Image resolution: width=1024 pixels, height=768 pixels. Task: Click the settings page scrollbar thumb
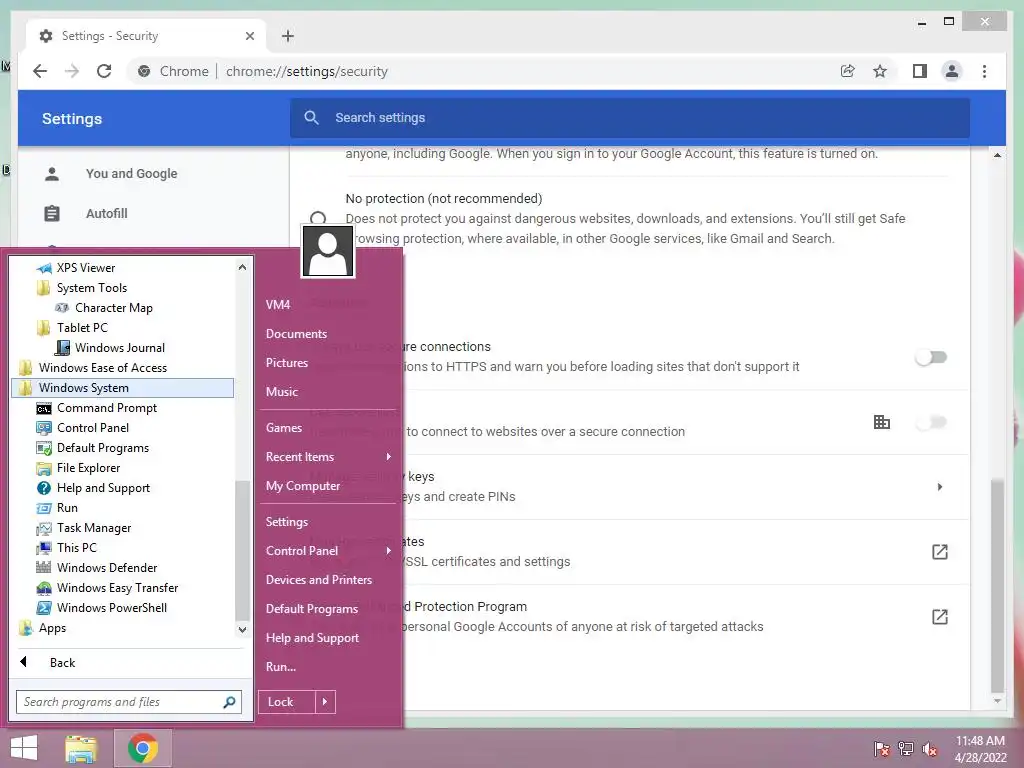[x=997, y=585]
